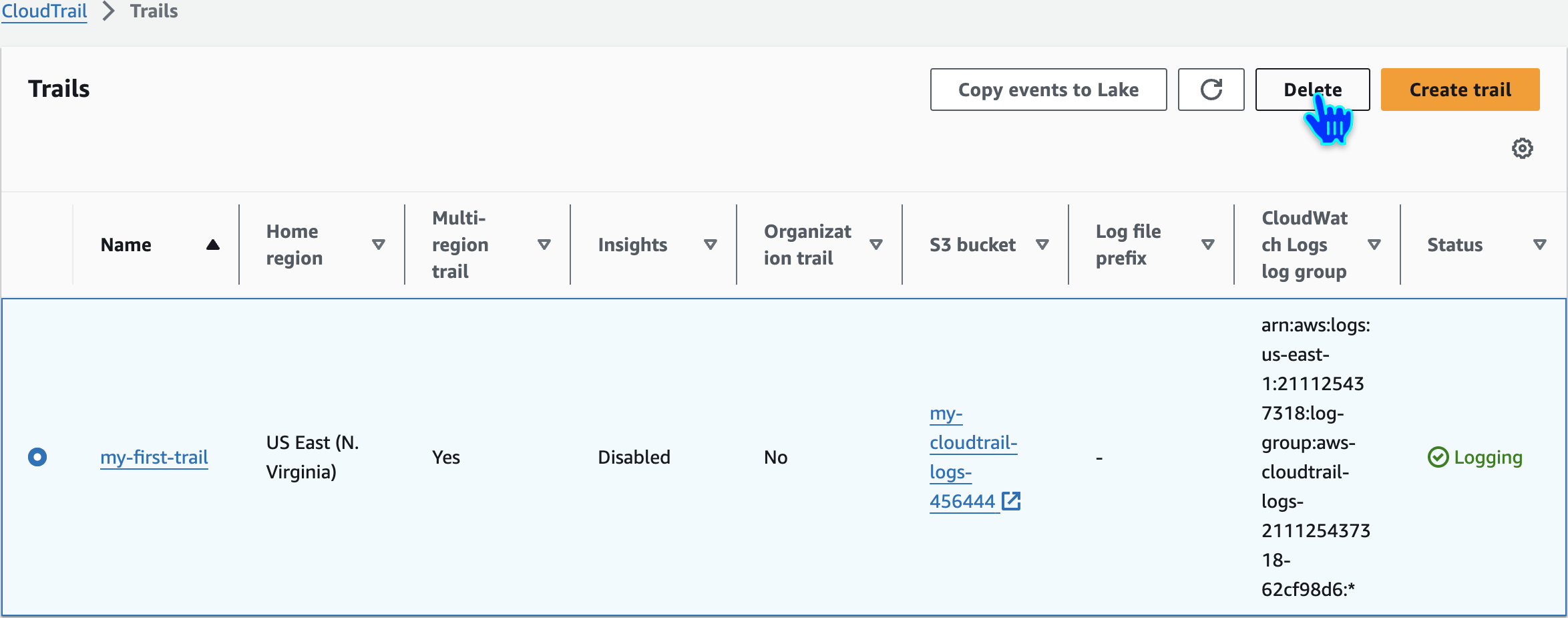Open my-cloudtrail-logs-456444 S3 bucket link
This screenshot has height=618, width=1568.
[973, 457]
